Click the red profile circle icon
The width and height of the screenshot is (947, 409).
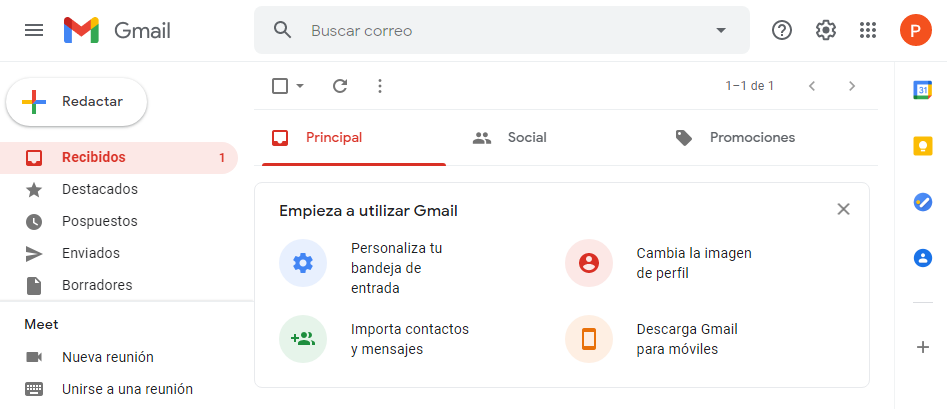[x=588, y=263]
